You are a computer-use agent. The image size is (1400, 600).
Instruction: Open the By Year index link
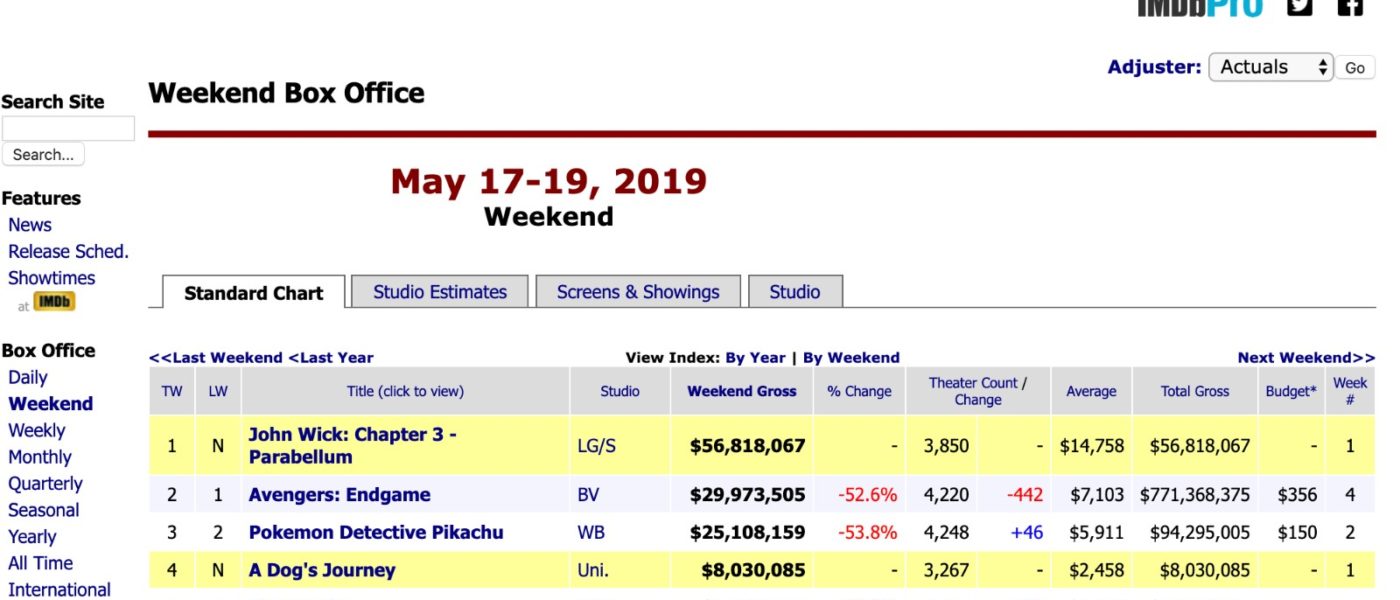pyautogui.click(x=756, y=357)
